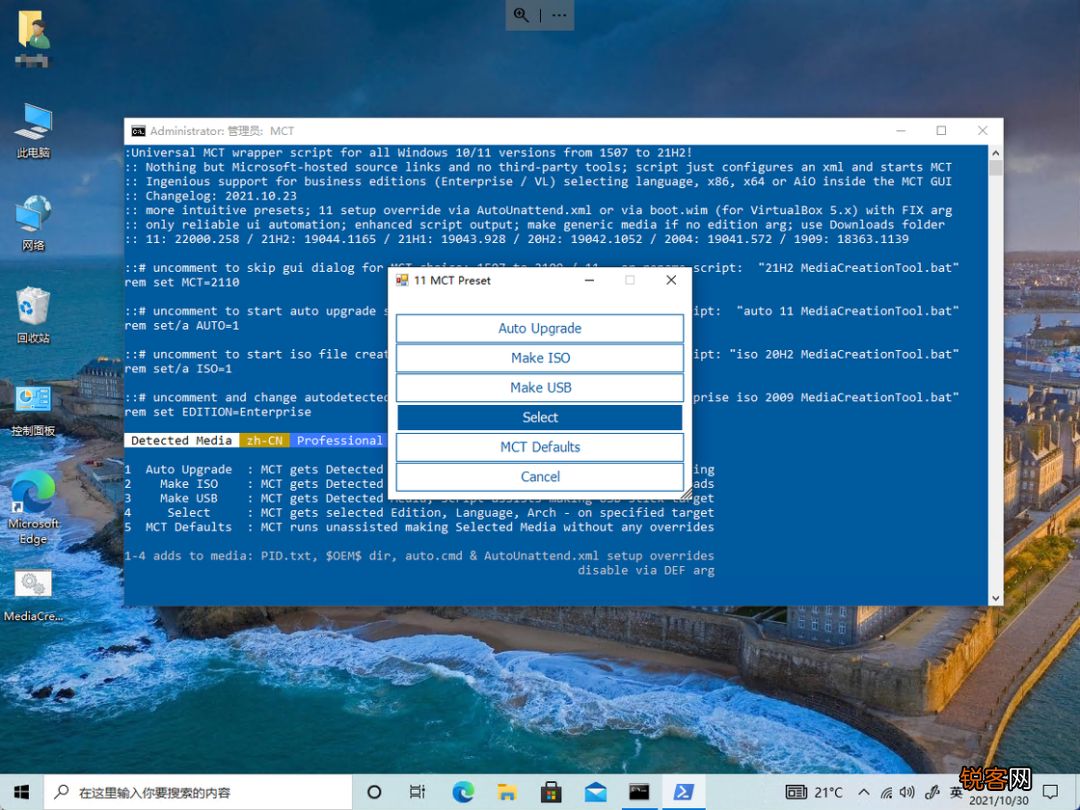Launch Edge from the taskbar
This screenshot has width=1080, height=810.
(463, 792)
